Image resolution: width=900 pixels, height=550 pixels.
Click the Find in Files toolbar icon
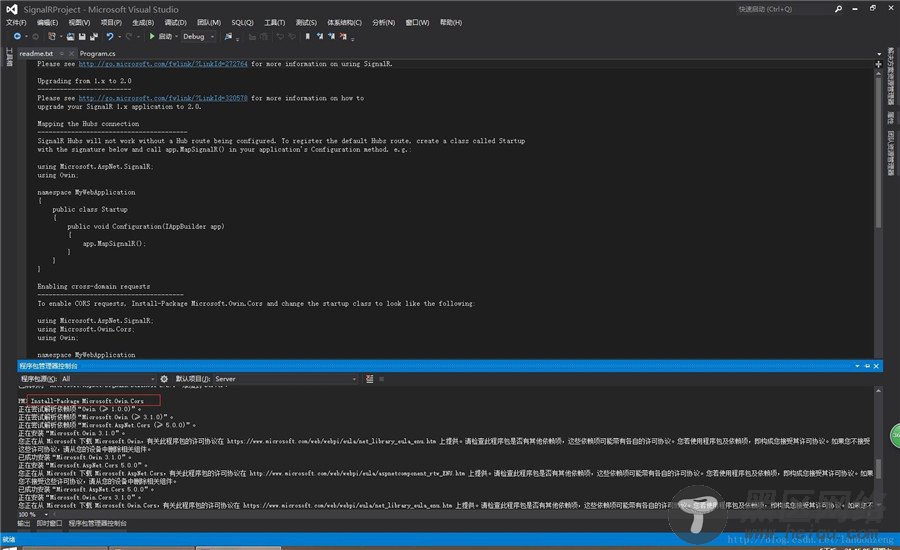click(228, 36)
